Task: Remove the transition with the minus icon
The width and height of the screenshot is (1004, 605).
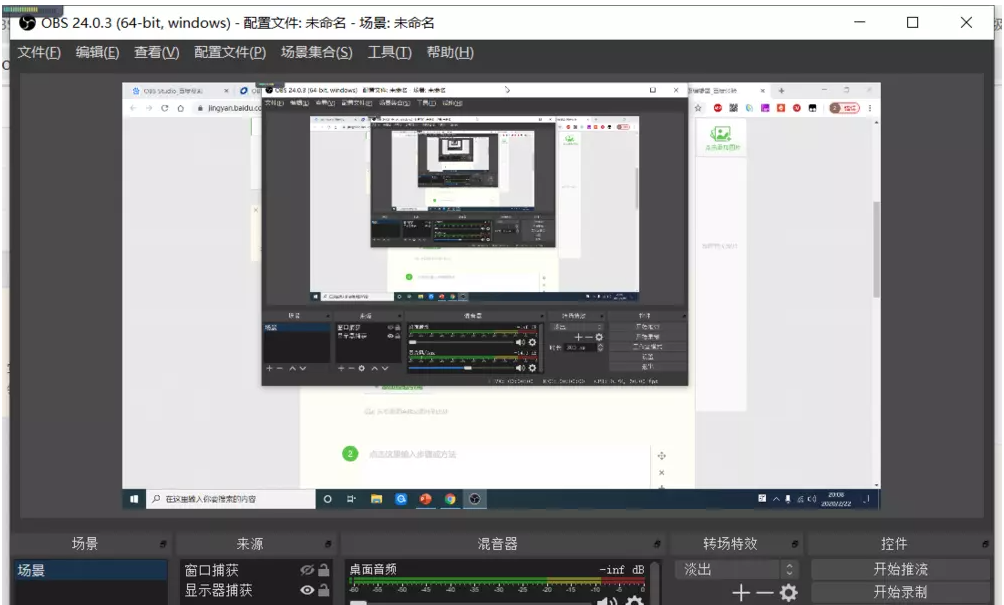Action: click(x=764, y=593)
